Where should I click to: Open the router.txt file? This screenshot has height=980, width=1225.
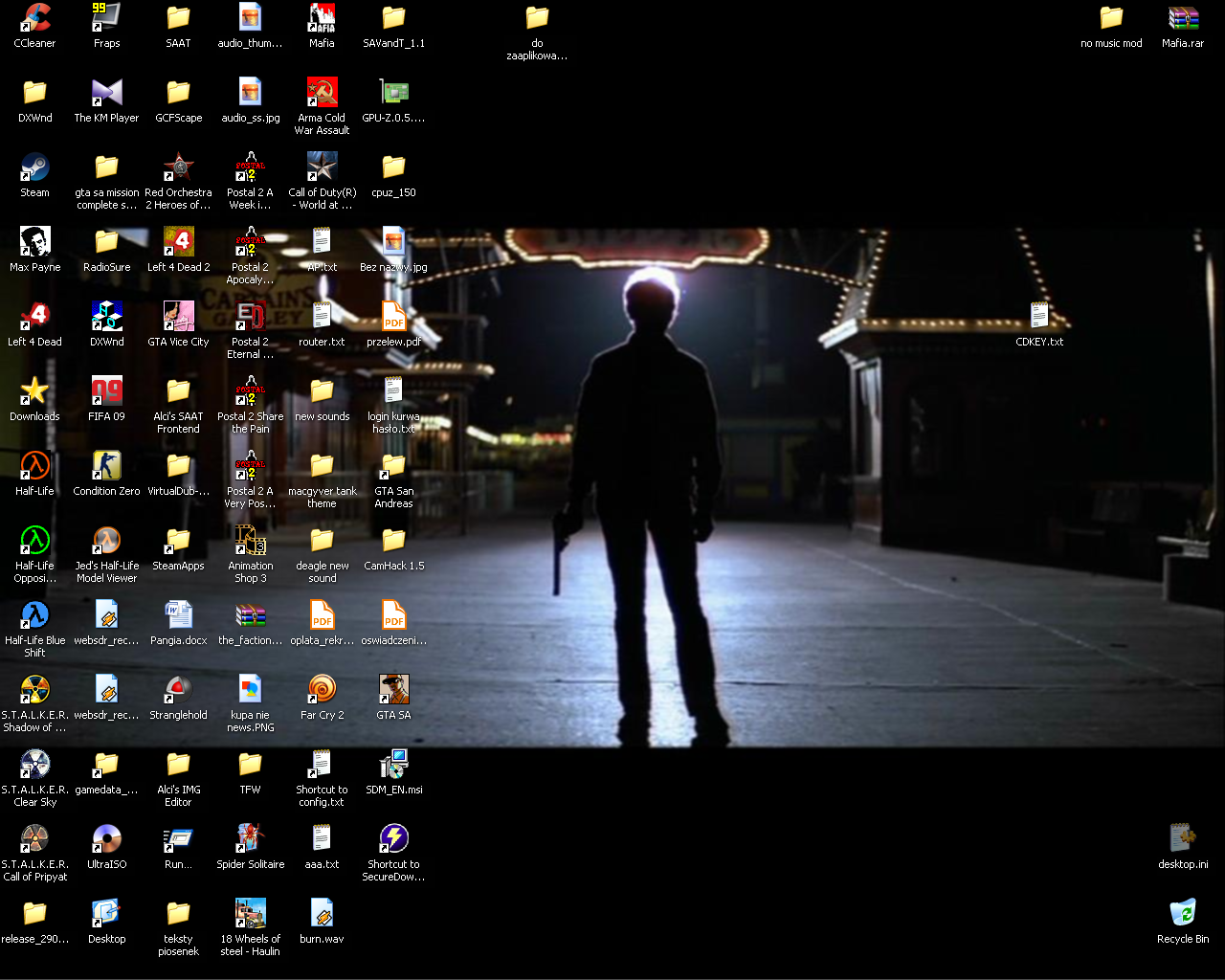click(322, 316)
